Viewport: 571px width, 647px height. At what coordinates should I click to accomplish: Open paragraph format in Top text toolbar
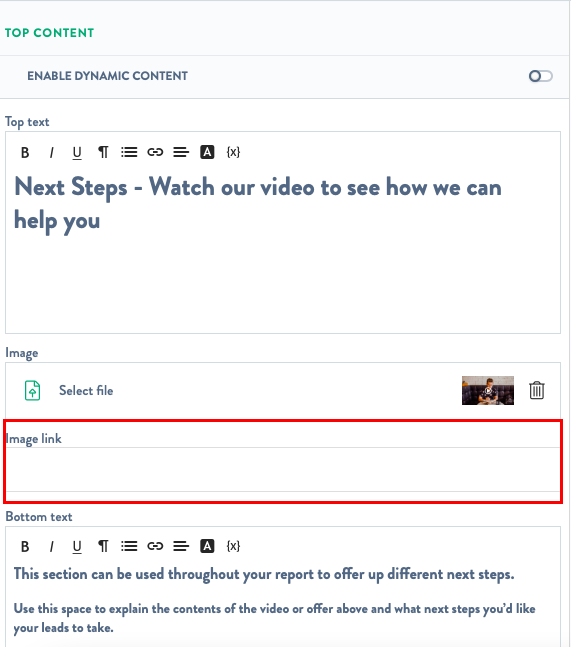pyautogui.click(x=103, y=152)
